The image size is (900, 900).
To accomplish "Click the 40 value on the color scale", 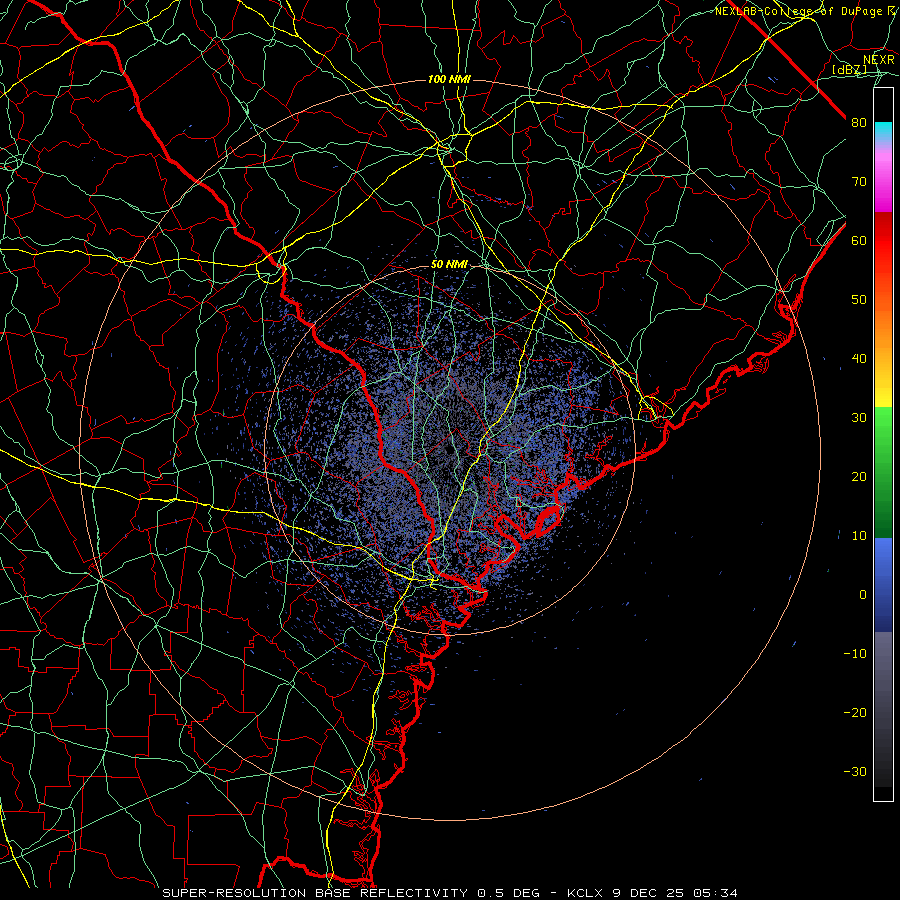I will point(859,359).
